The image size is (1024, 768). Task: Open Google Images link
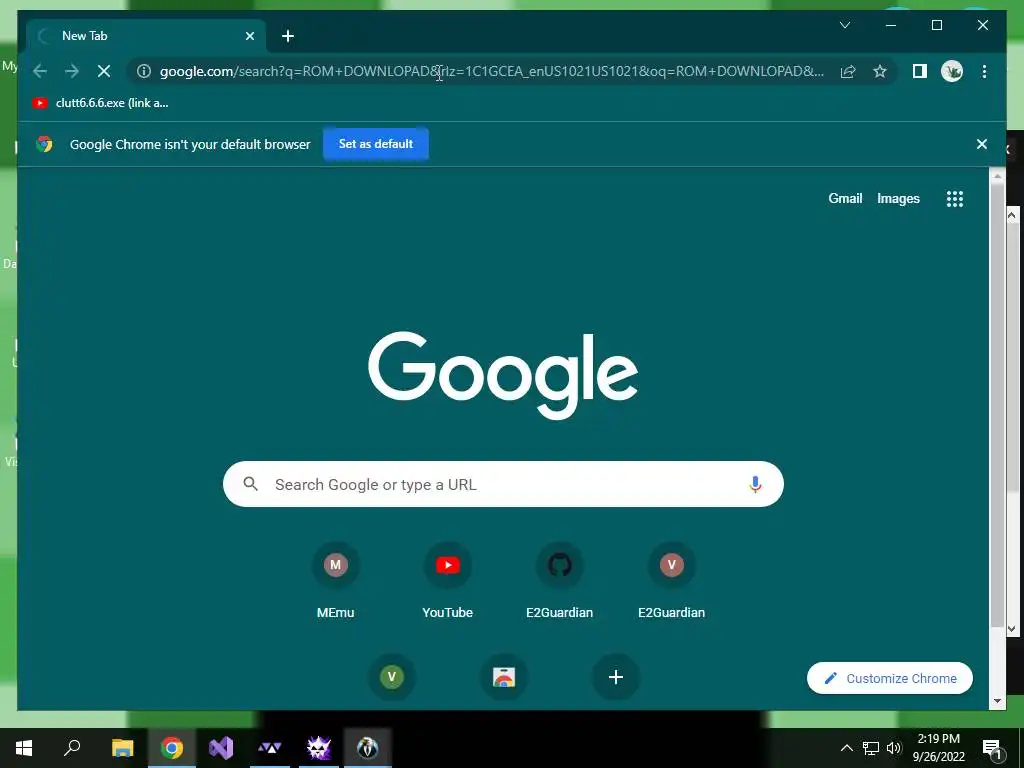coord(898,199)
